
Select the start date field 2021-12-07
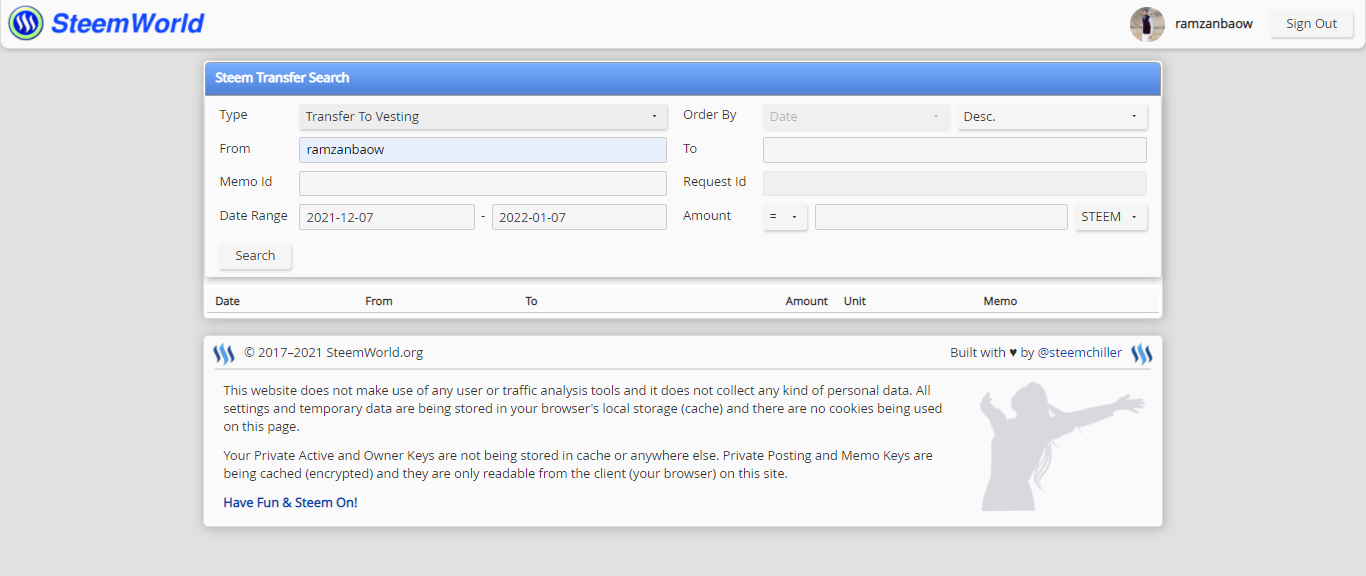tap(387, 217)
